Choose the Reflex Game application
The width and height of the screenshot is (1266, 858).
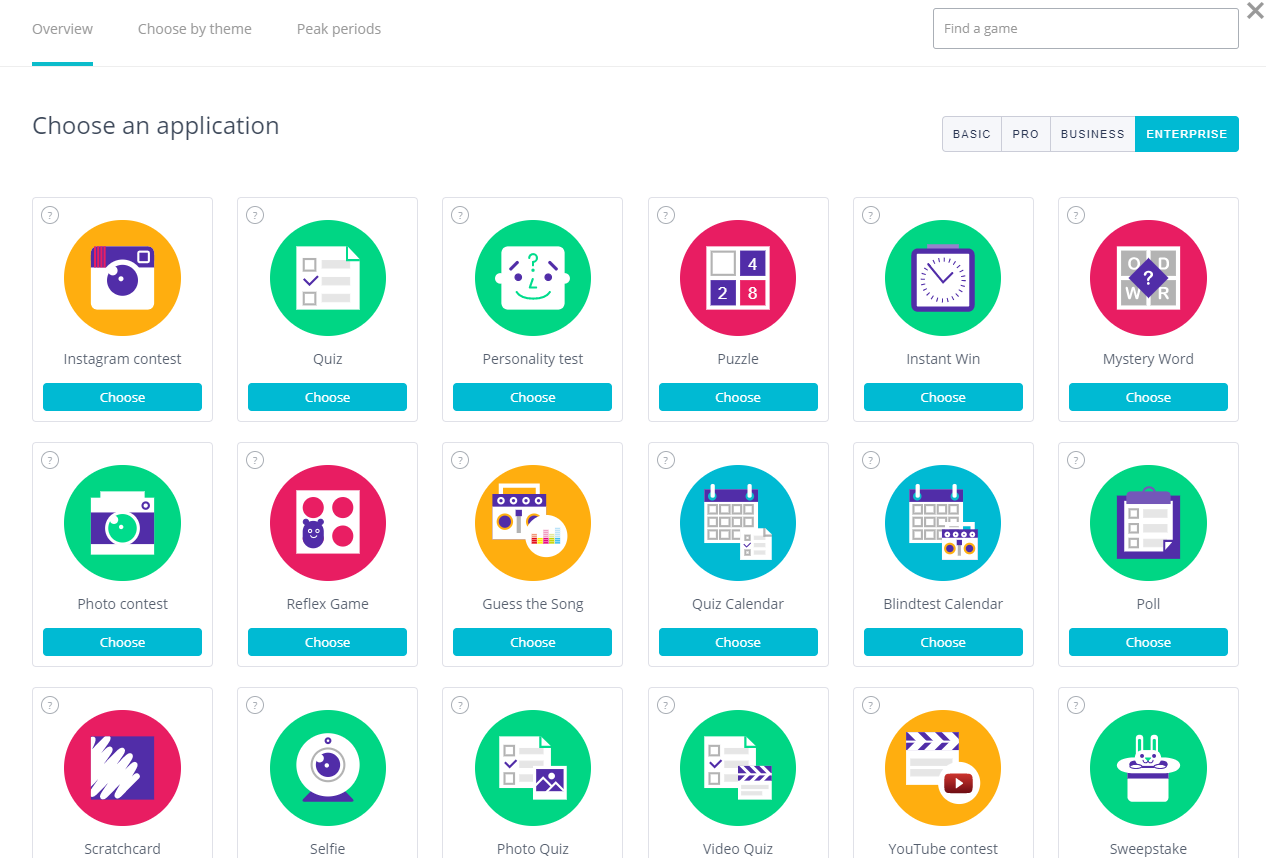tap(328, 642)
